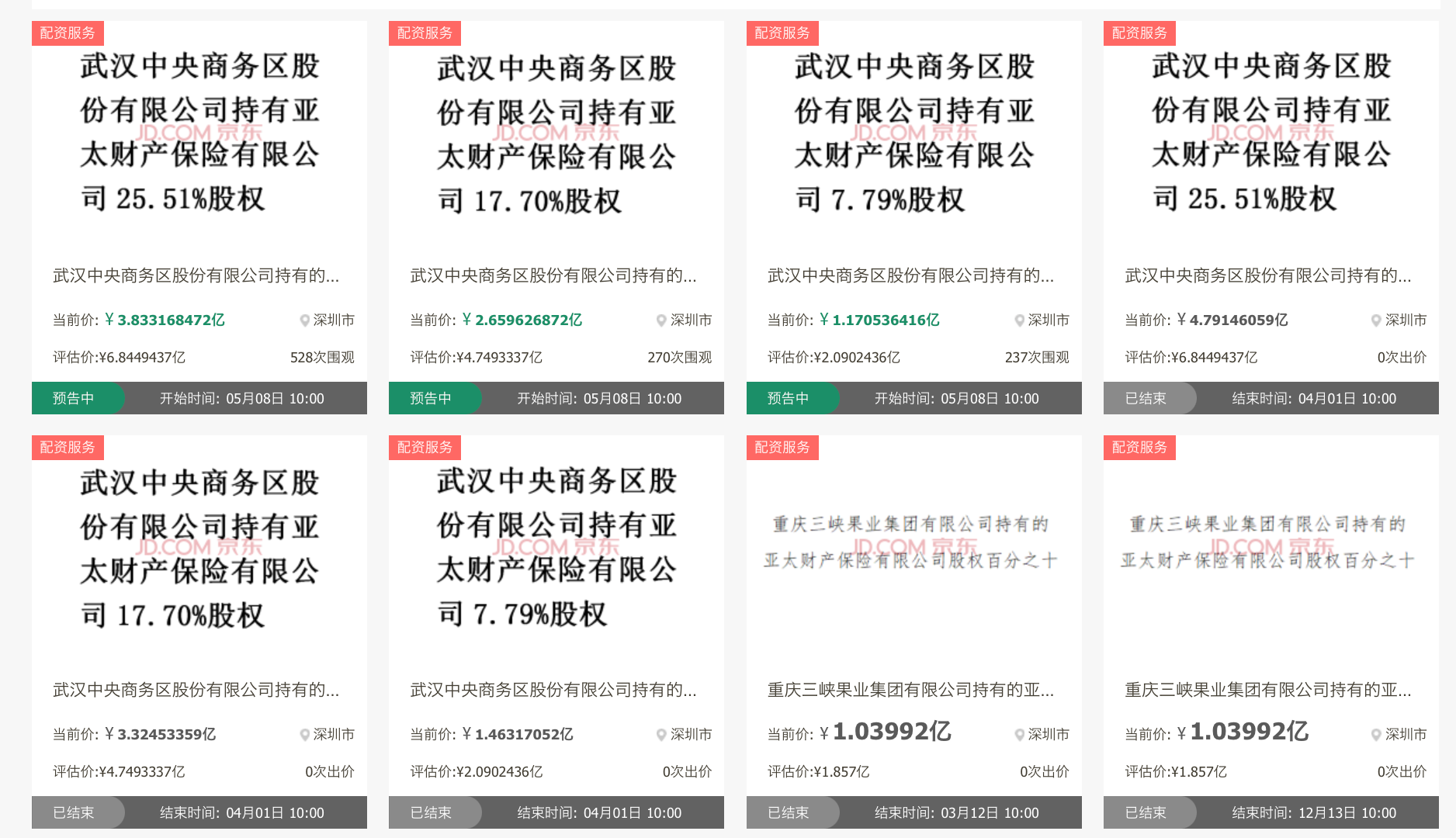Click location pin icon beside ¥1.46317052亿
Screen dimensions: 1456x838
point(662,735)
